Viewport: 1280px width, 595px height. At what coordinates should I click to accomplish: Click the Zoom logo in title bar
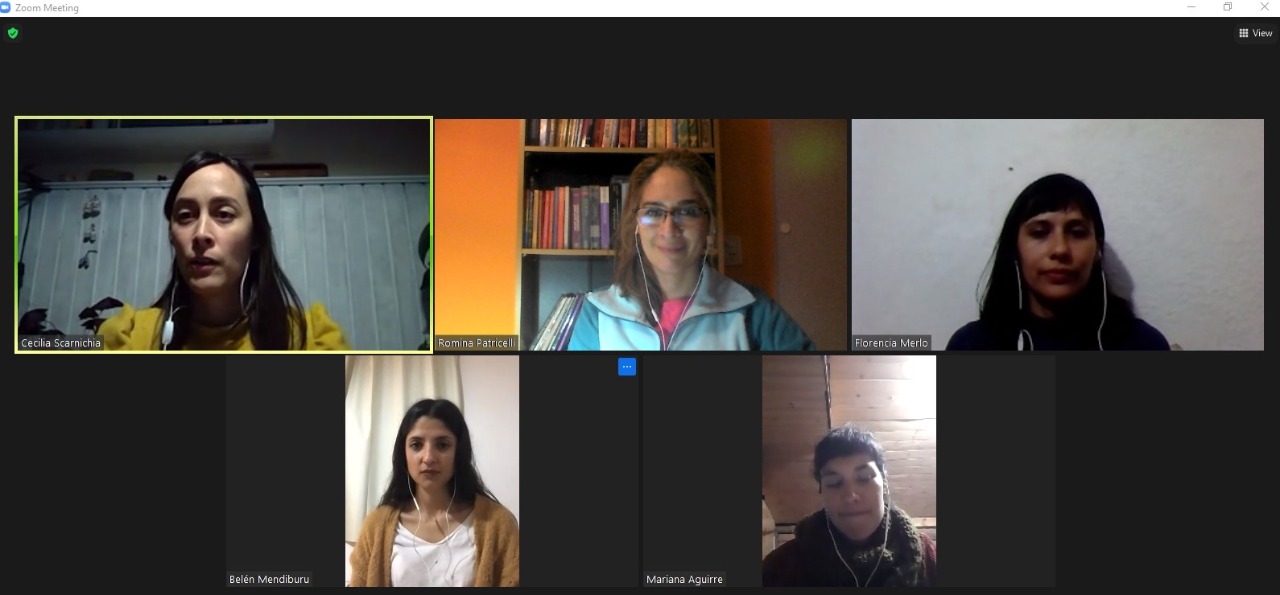pyautogui.click(x=5, y=7)
